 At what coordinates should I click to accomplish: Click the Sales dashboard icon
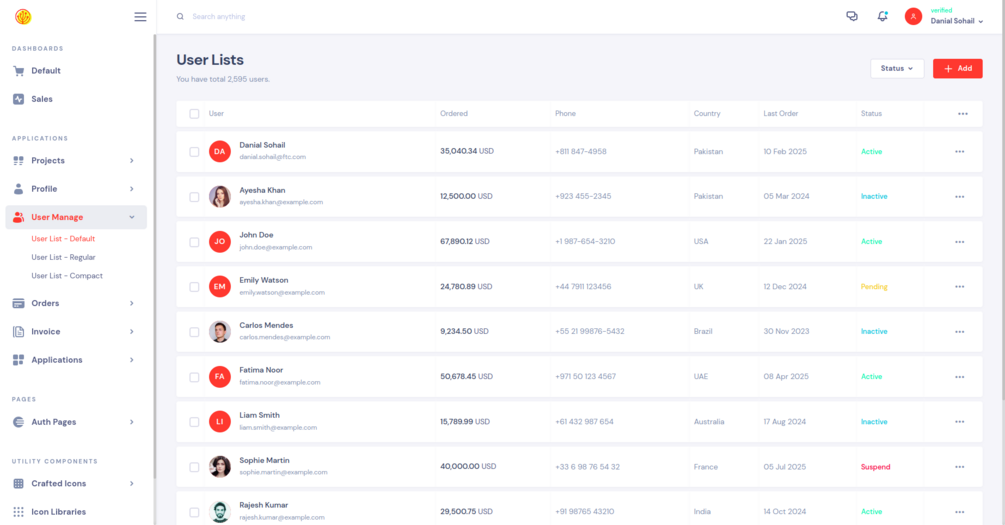coord(19,99)
